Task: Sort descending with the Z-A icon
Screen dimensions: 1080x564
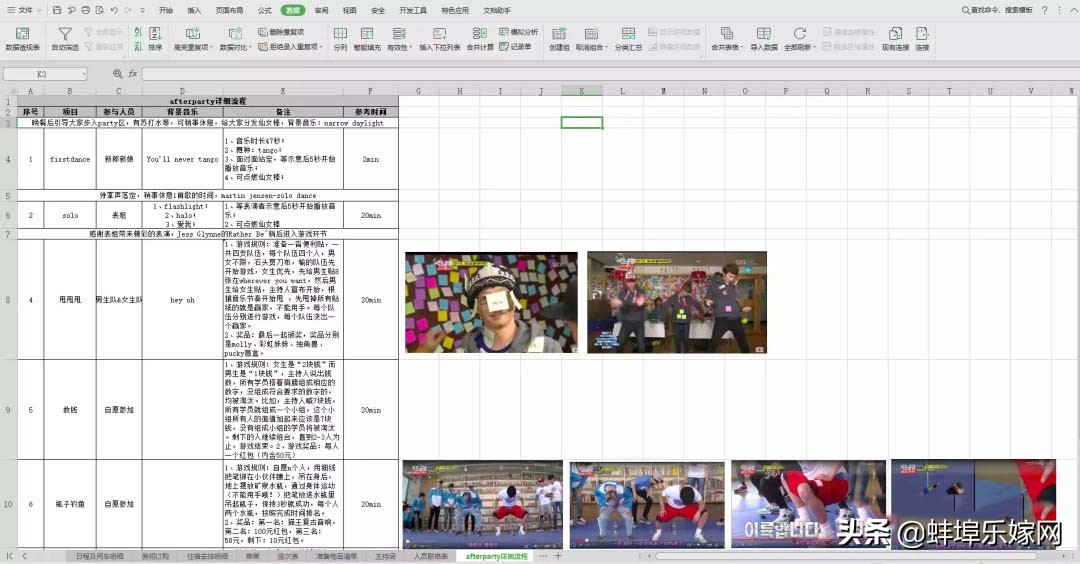Action: [x=138, y=46]
